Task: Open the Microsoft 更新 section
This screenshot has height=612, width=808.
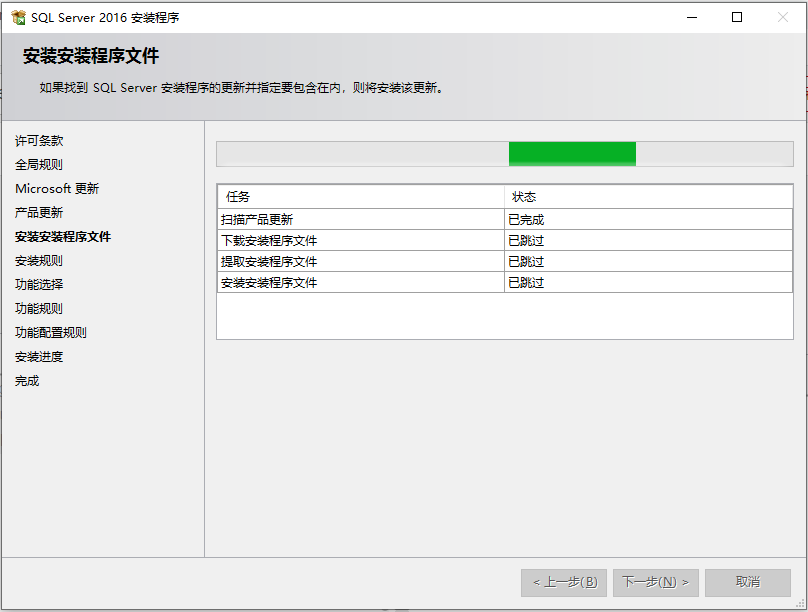Action: click(x=56, y=188)
